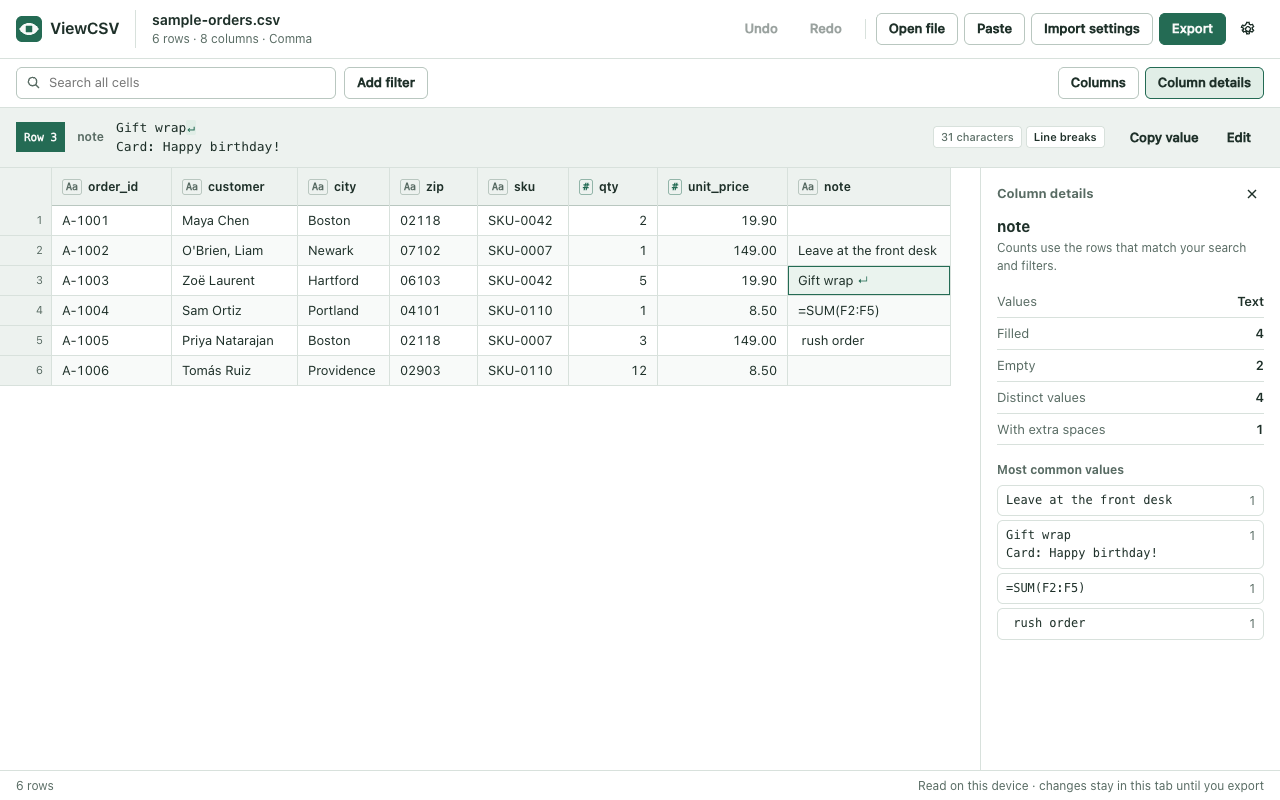Click the Add filter button
The height and width of the screenshot is (800, 1280).
tap(386, 83)
